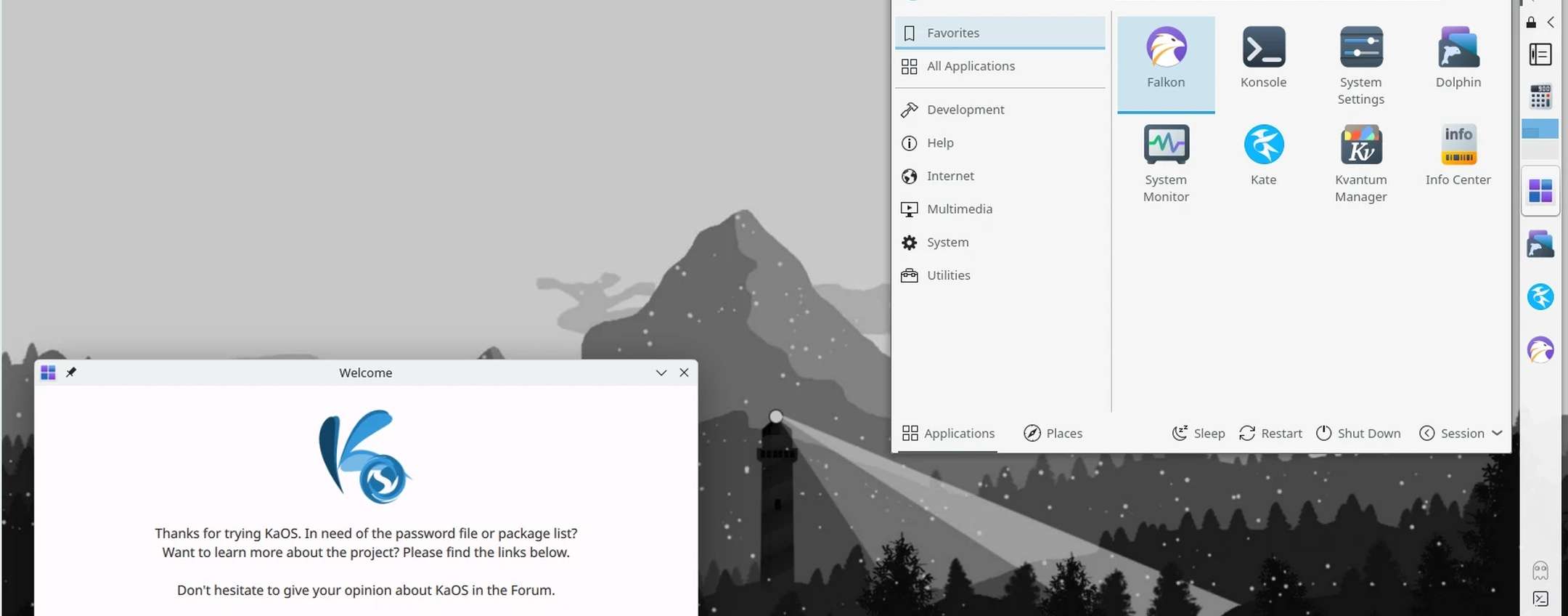
Task: Launch Falkon browser from Favorites grid
Action: [1166, 64]
